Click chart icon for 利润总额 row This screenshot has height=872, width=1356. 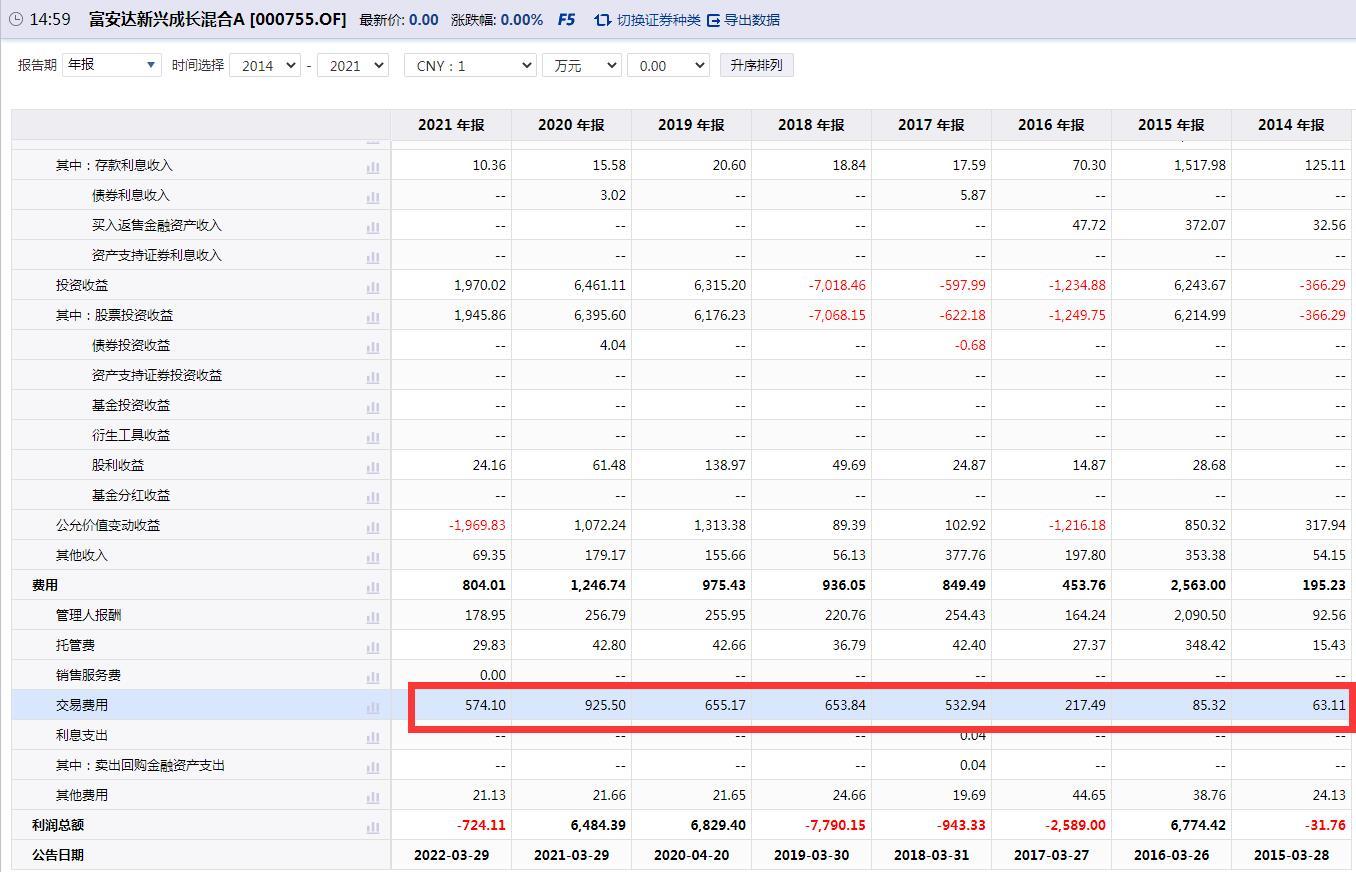click(x=373, y=826)
